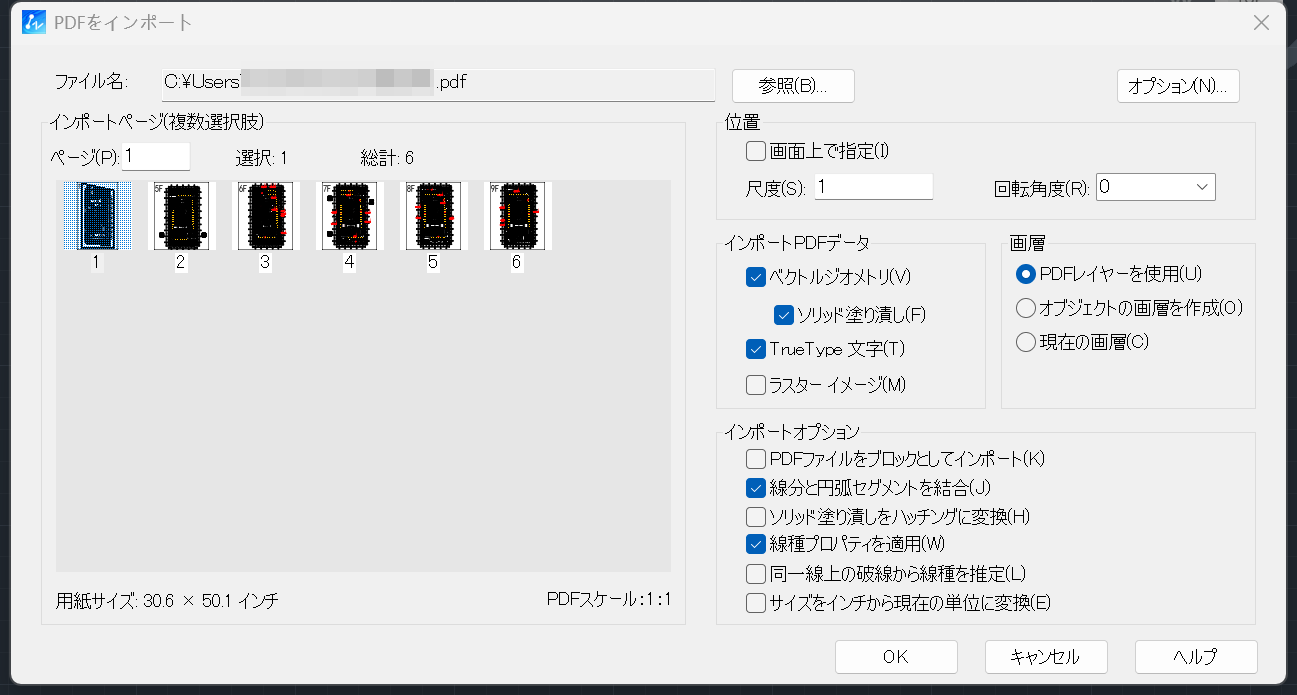Click the PDF import app icon in title bar
This screenshot has height=695, width=1297.
point(34,22)
